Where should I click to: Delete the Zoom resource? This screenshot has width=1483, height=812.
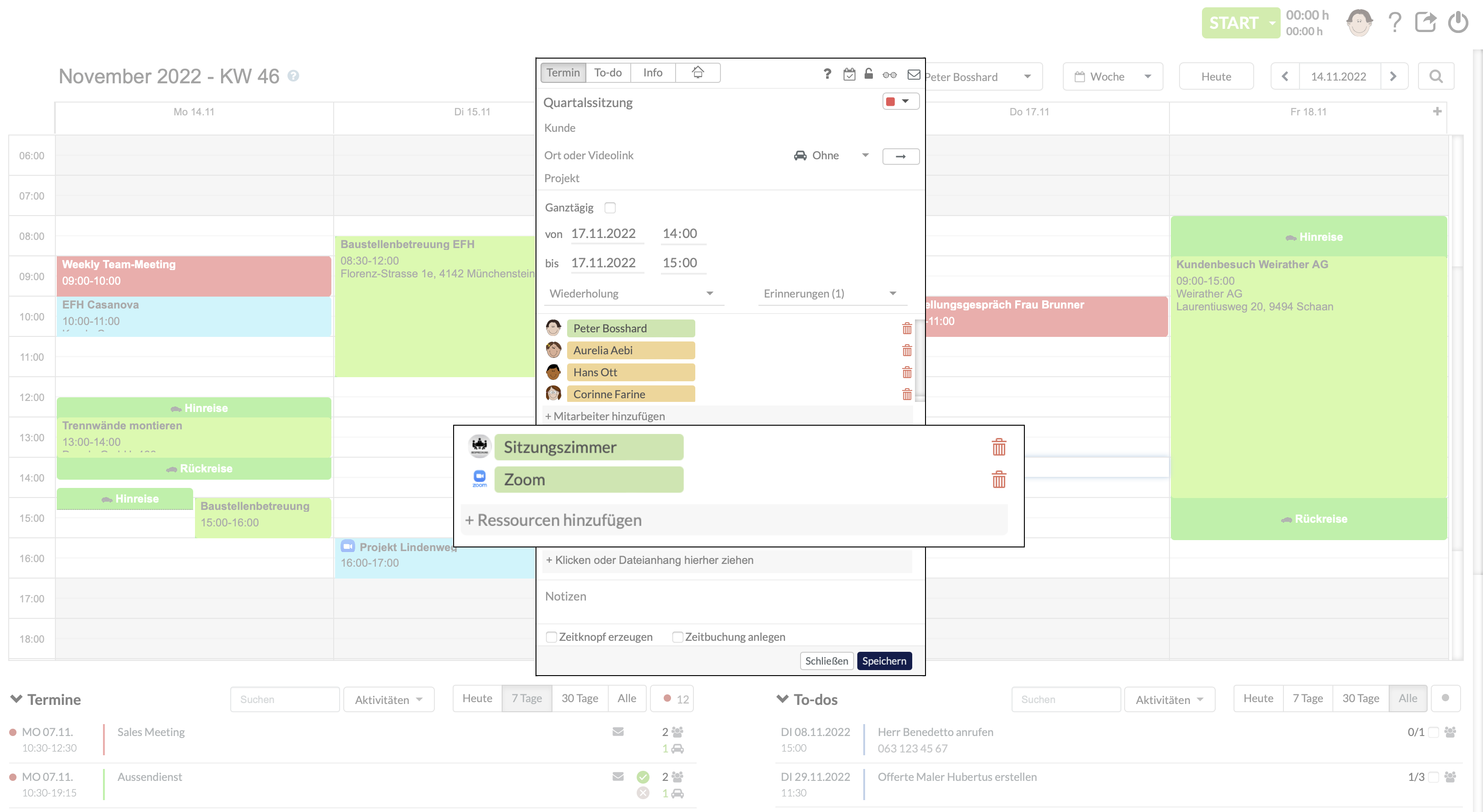(x=999, y=479)
